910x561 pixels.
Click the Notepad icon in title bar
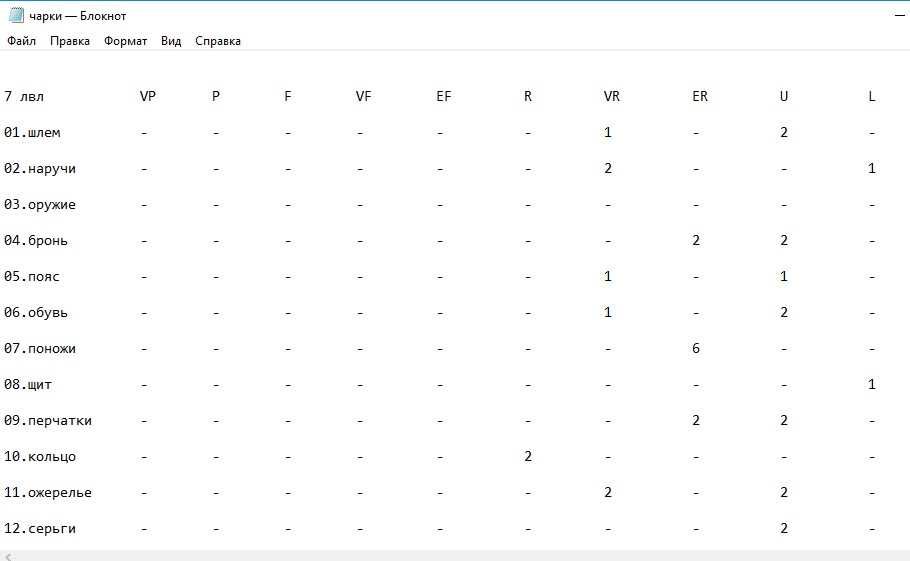coord(16,15)
